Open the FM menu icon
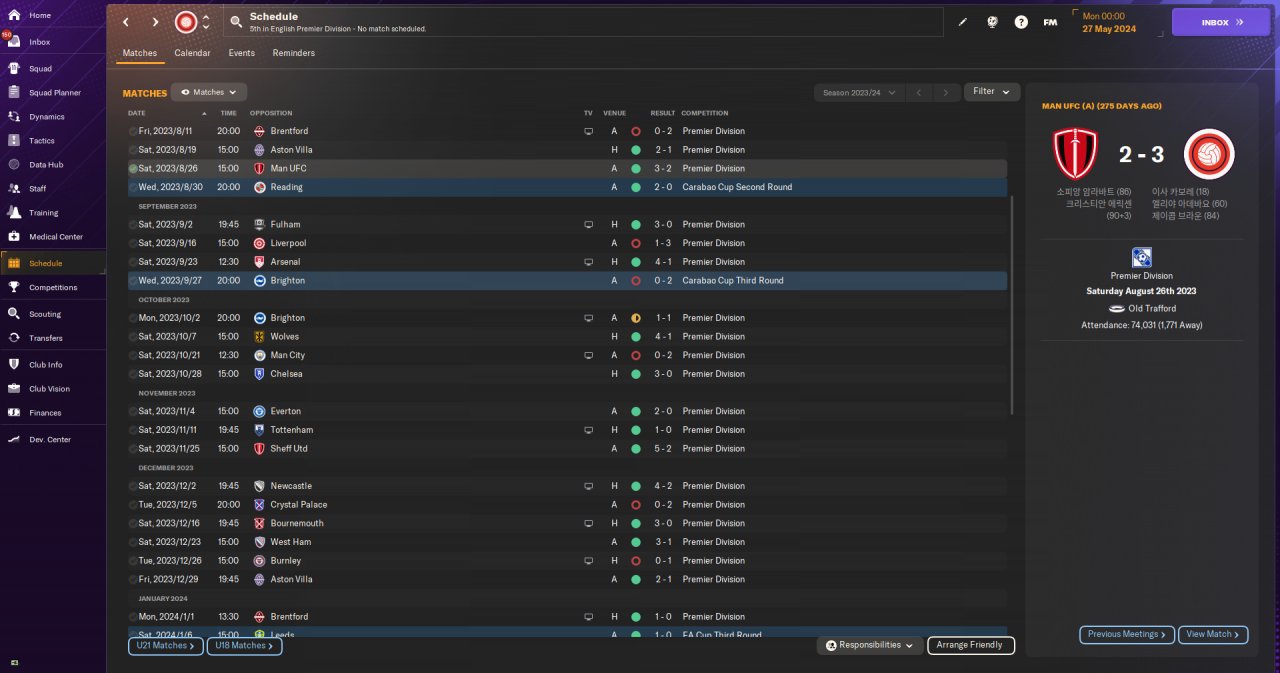 (x=1050, y=22)
